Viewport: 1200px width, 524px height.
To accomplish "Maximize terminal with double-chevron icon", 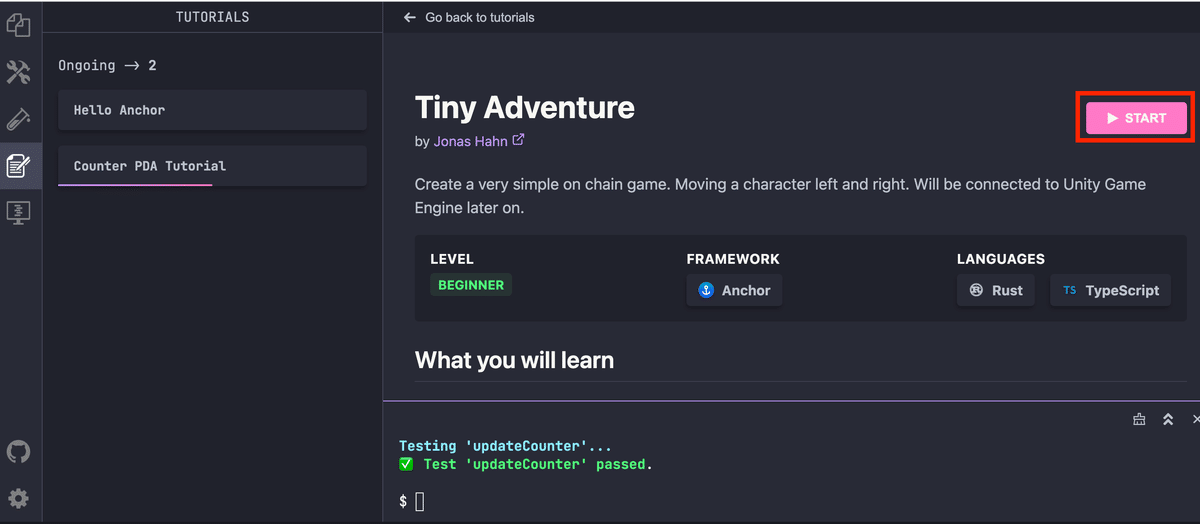I will pyautogui.click(x=1167, y=420).
